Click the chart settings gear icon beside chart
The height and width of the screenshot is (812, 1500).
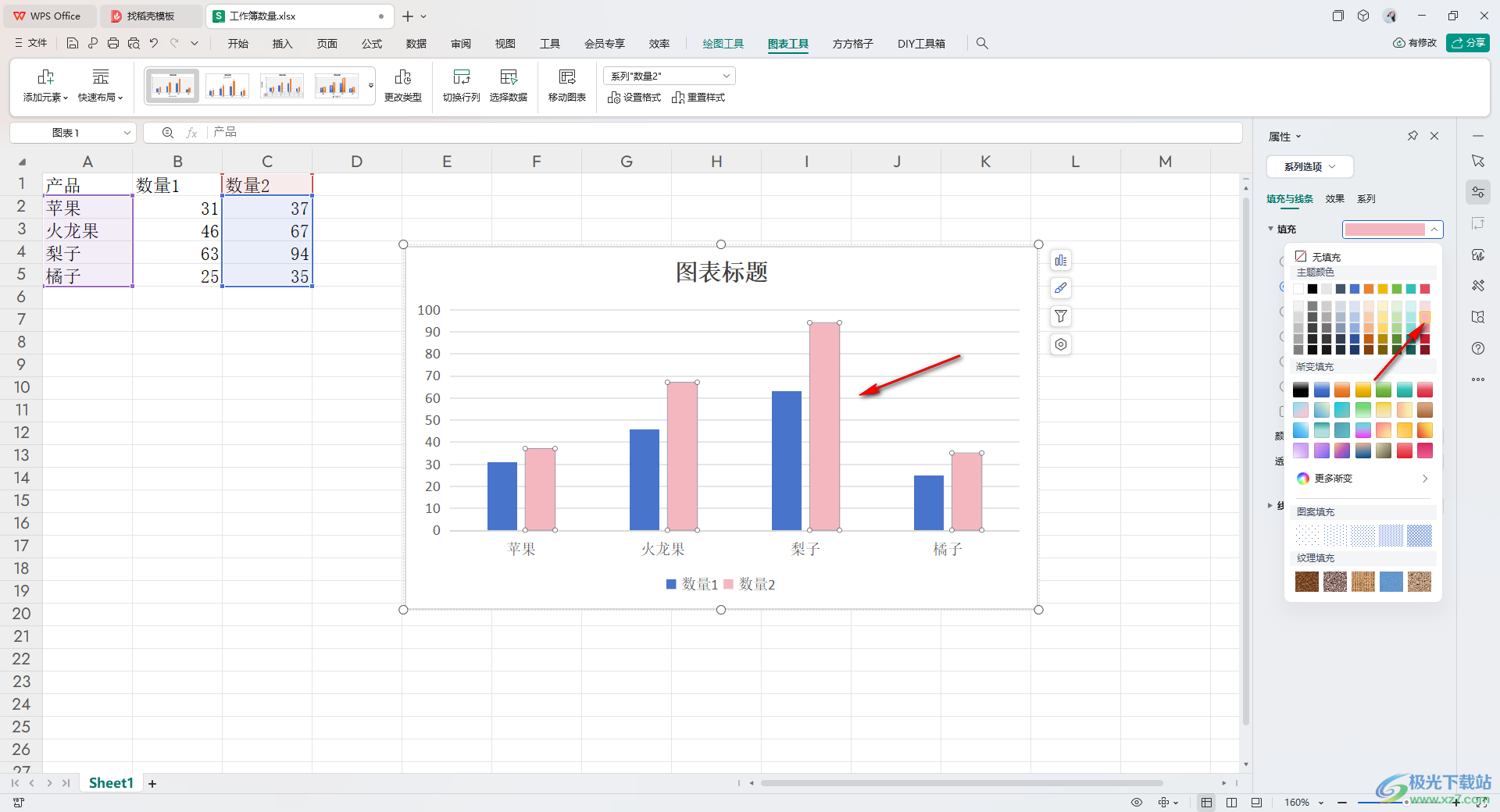(x=1060, y=344)
